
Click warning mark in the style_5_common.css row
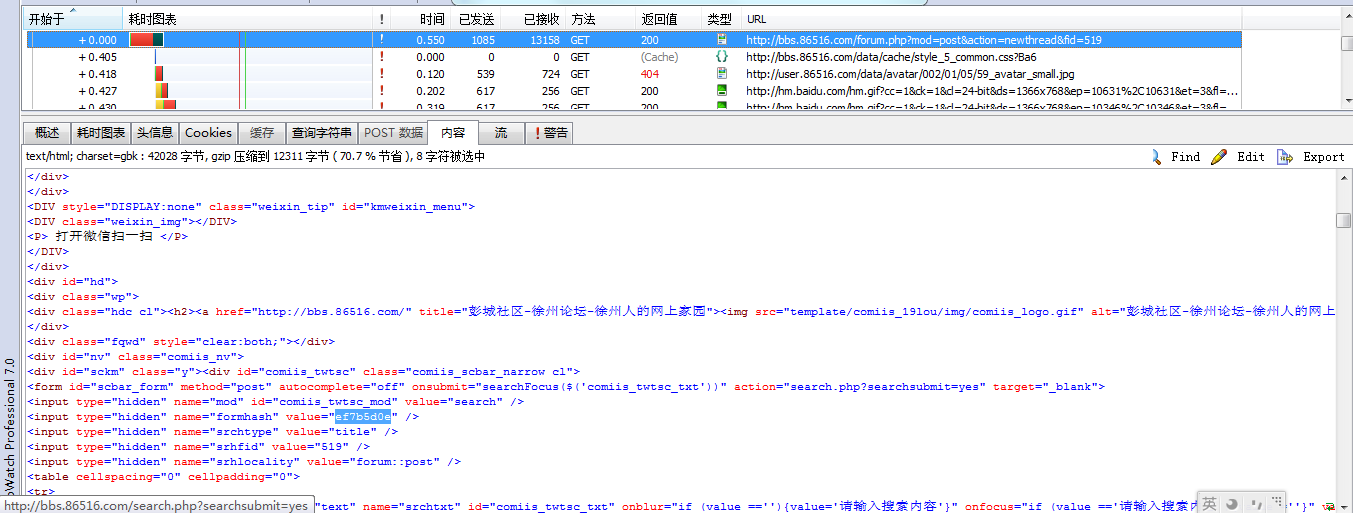381,57
